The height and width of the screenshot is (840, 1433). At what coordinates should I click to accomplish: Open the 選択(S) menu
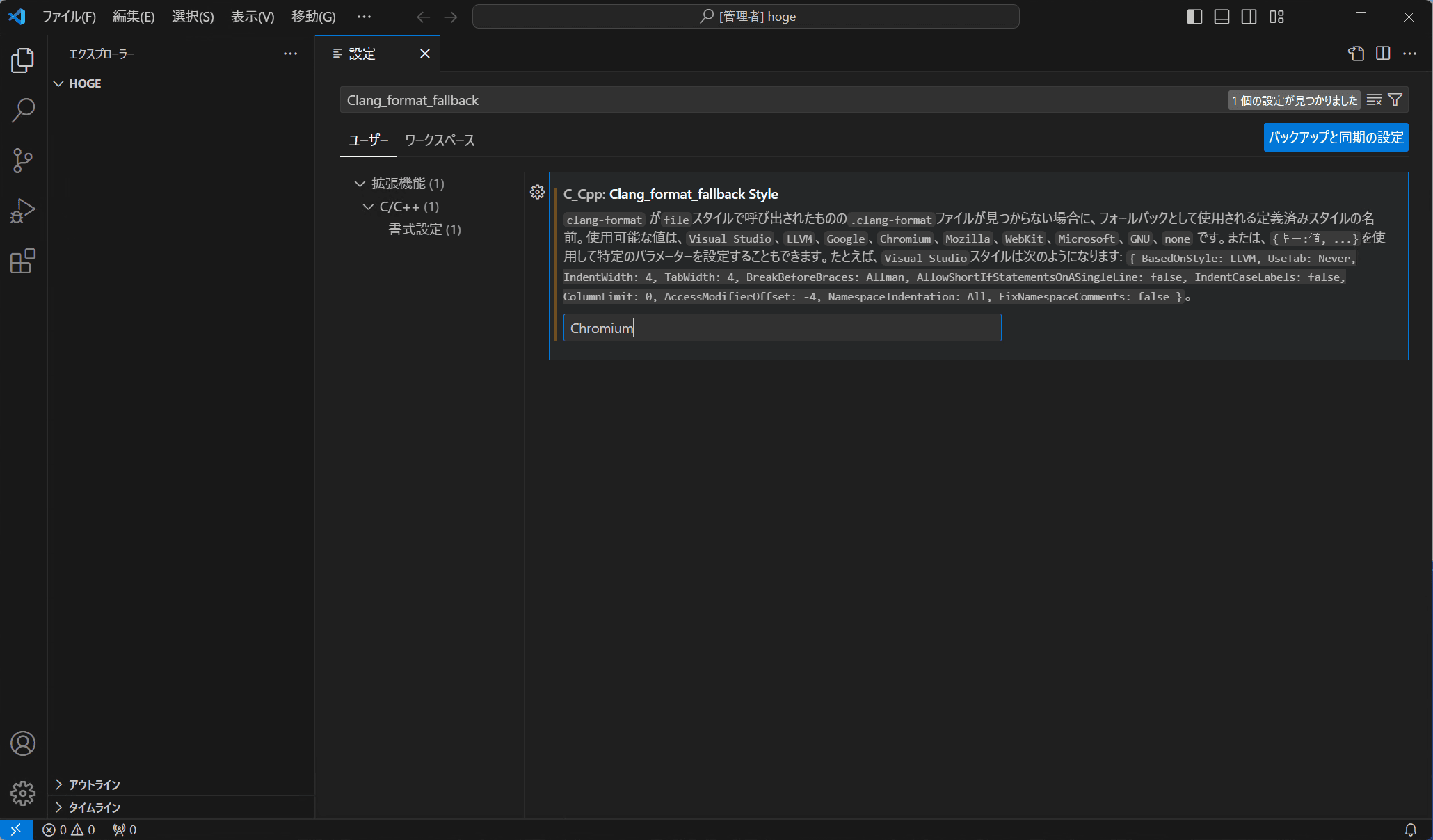(193, 17)
